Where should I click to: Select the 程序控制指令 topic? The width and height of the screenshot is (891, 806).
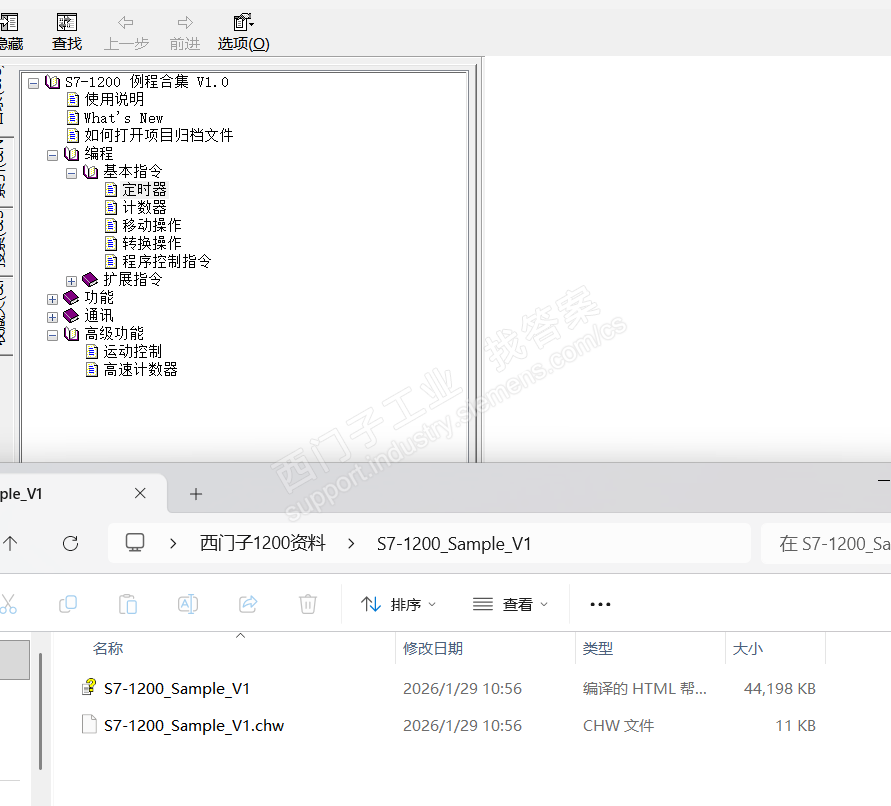[x=166, y=261]
